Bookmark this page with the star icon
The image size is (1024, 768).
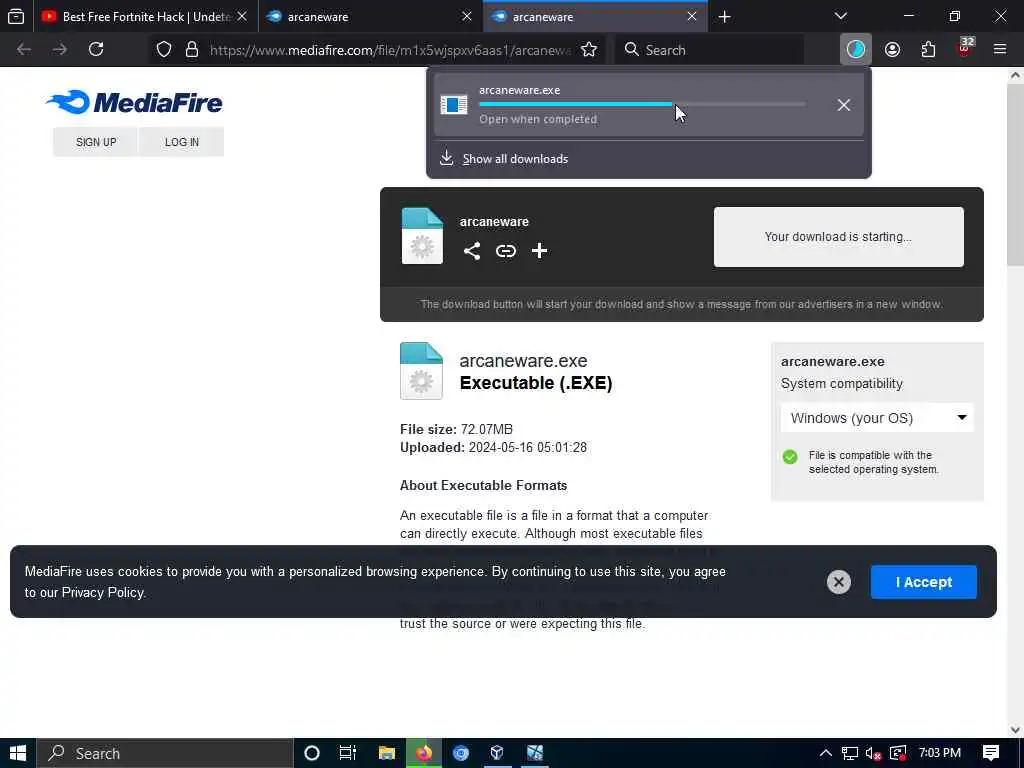coord(589,50)
